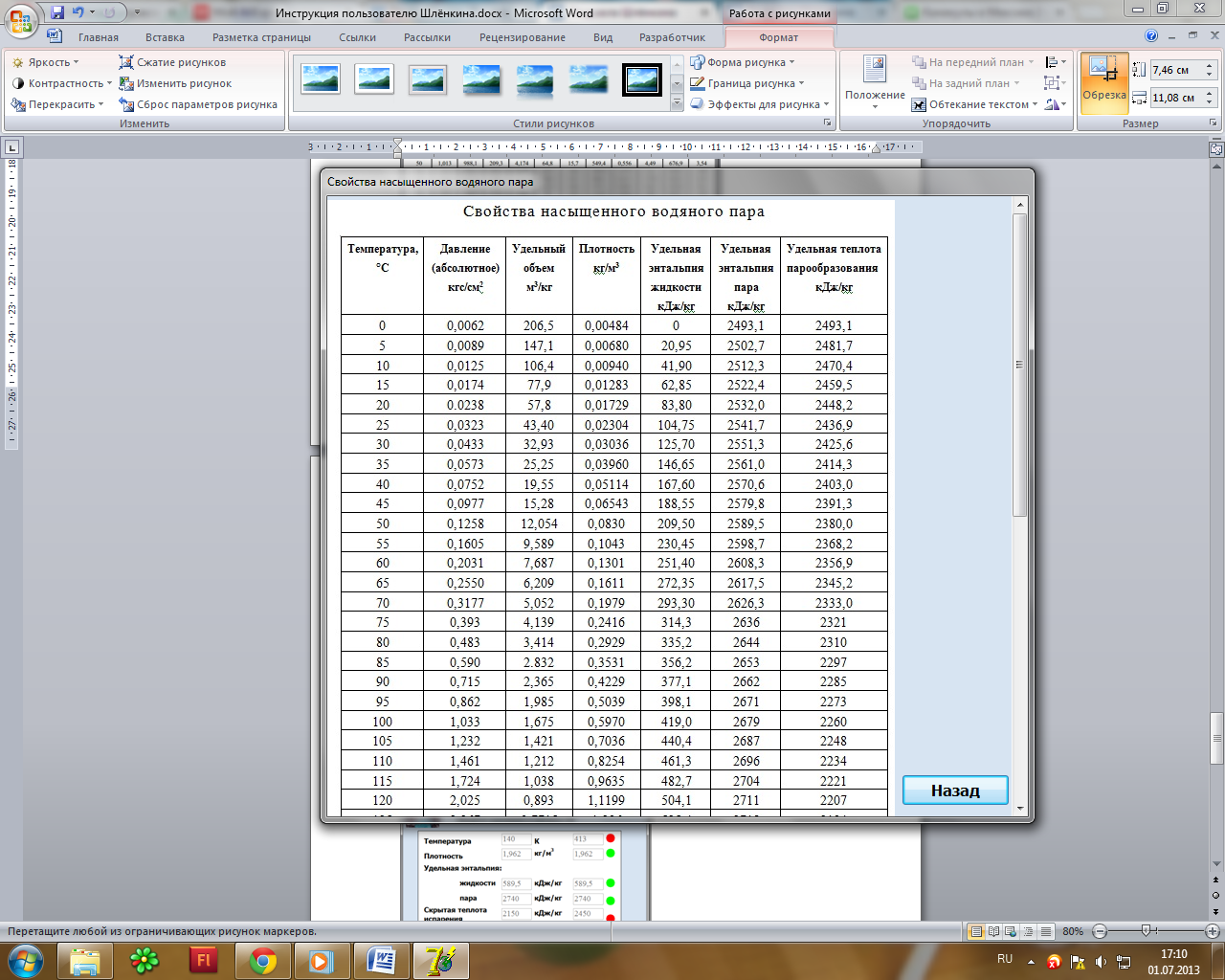Select the Формат picture tools tab

779,37
